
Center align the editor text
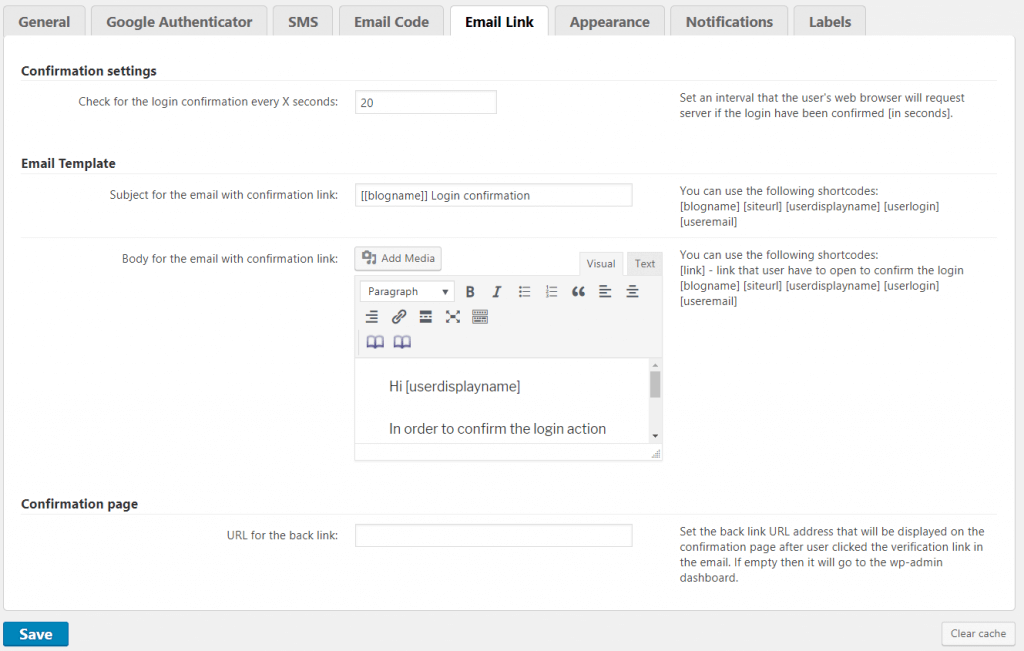click(632, 292)
